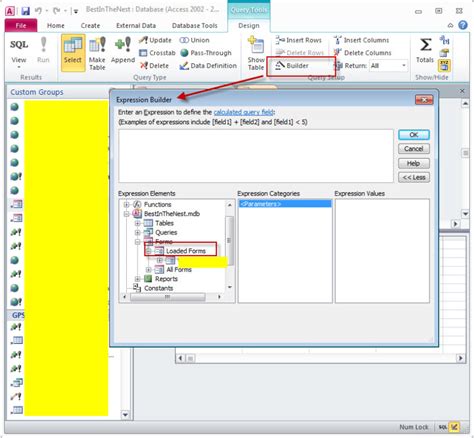This screenshot has height=438, width=474.
Task: Collapse dialog with << Less button
Action: pyautogui.click(x=414, y=177)
